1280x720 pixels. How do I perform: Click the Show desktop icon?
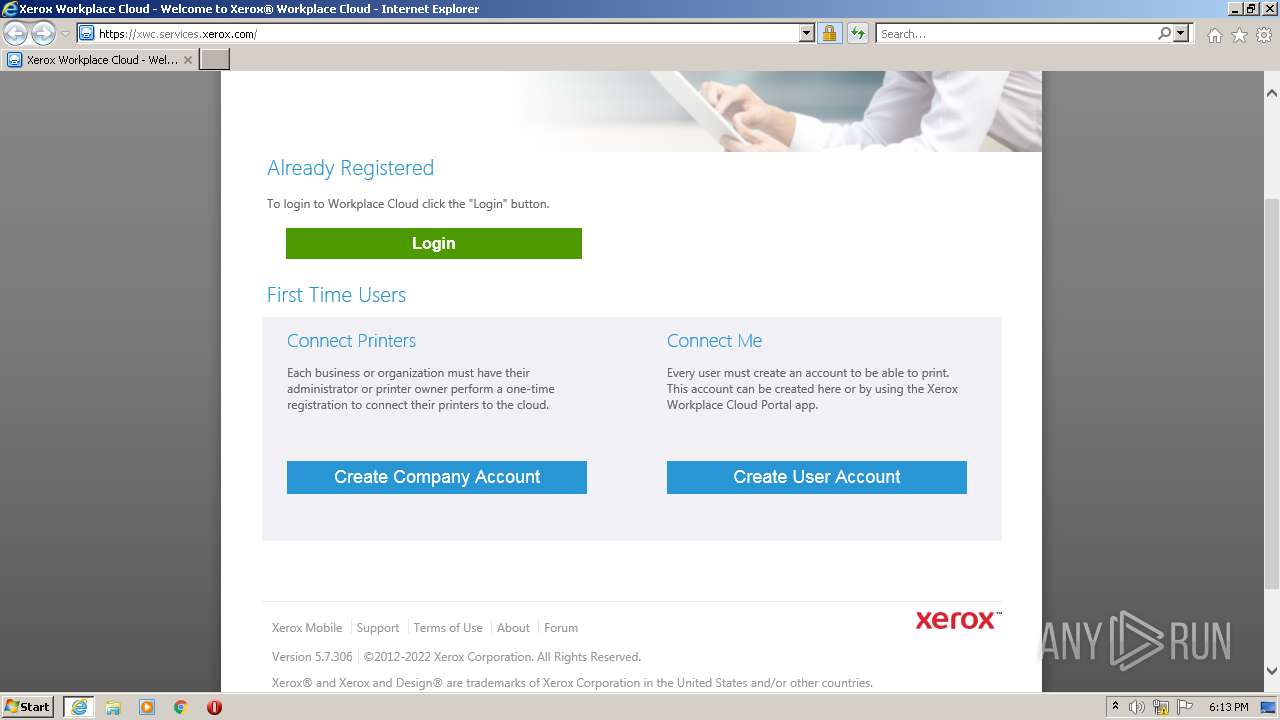coord(1269,707)
